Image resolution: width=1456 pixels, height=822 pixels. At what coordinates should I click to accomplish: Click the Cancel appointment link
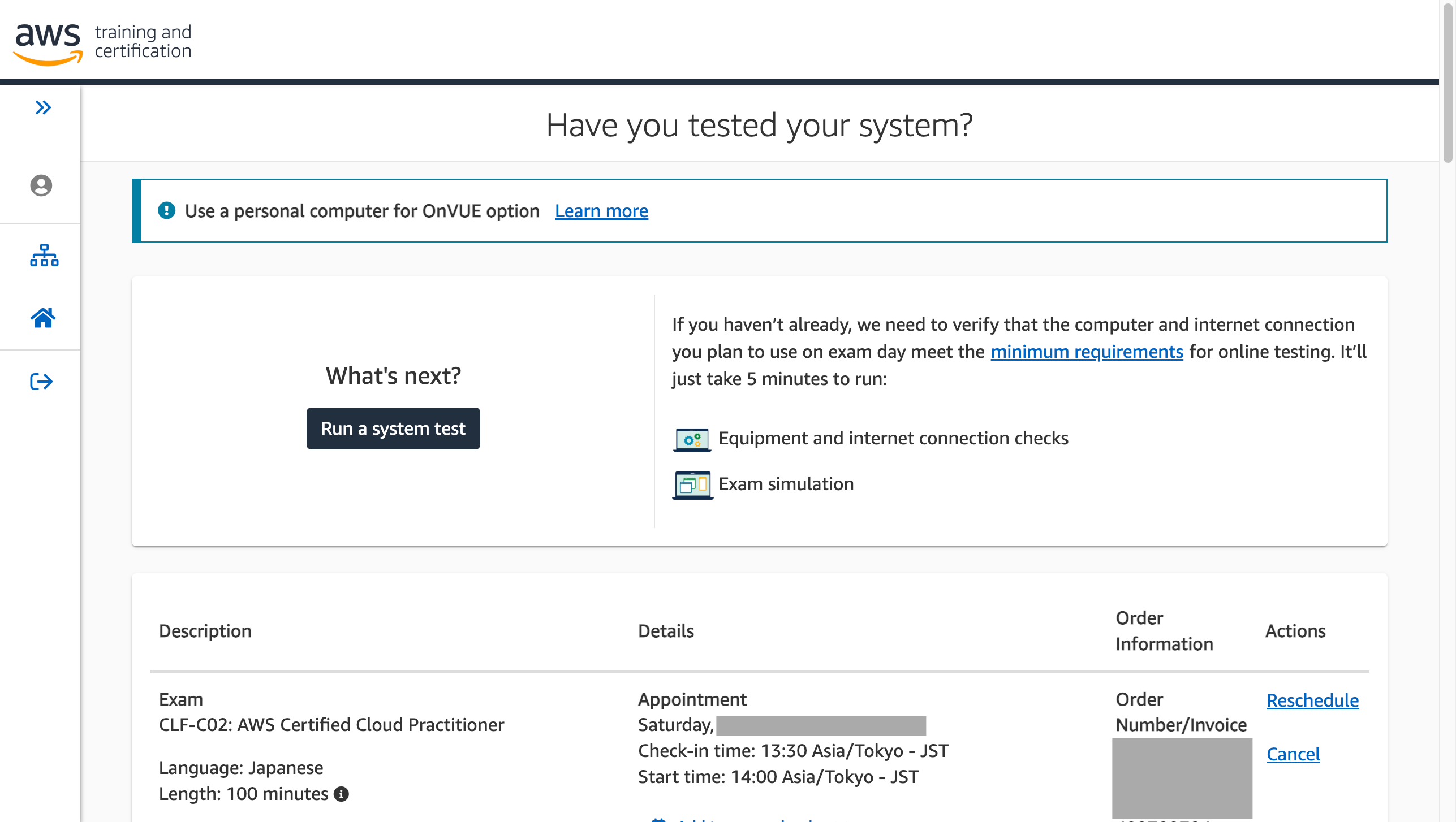1293,754
